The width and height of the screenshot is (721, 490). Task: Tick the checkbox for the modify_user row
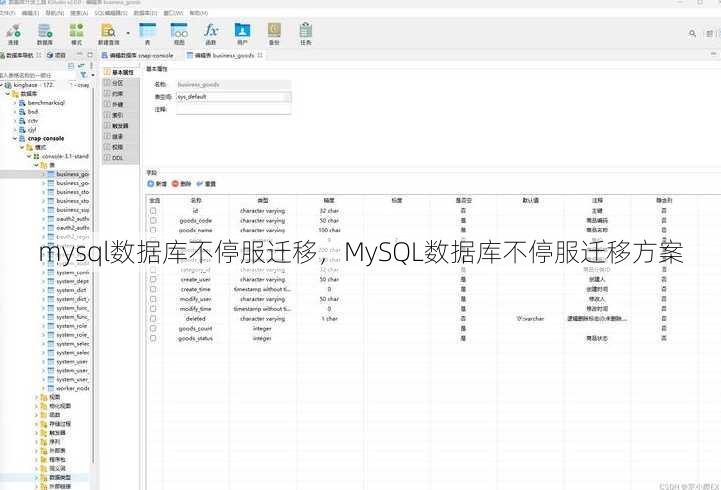point(153,299)
